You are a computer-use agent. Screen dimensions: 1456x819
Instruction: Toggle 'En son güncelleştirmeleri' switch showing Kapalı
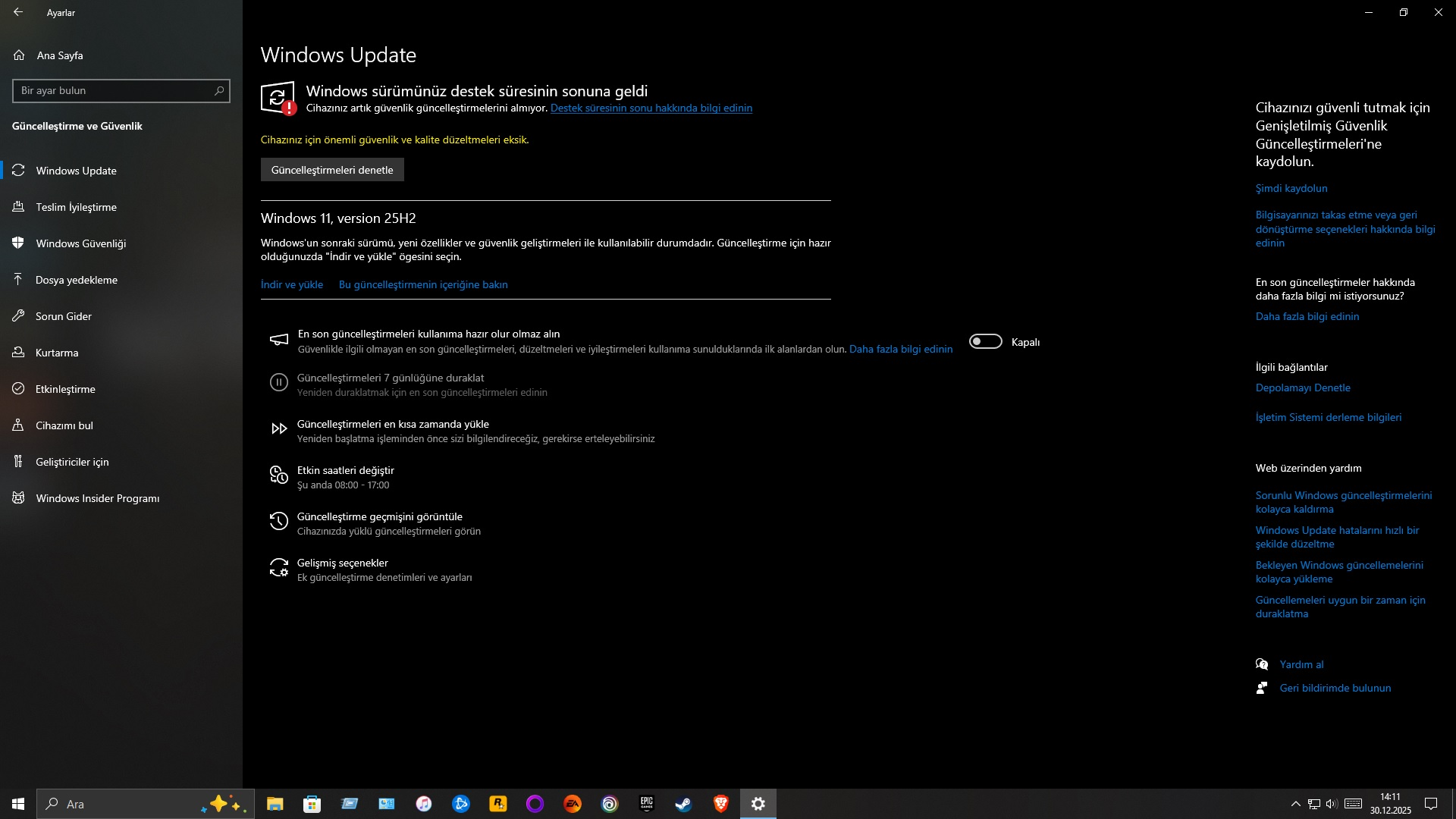[985, 342]
